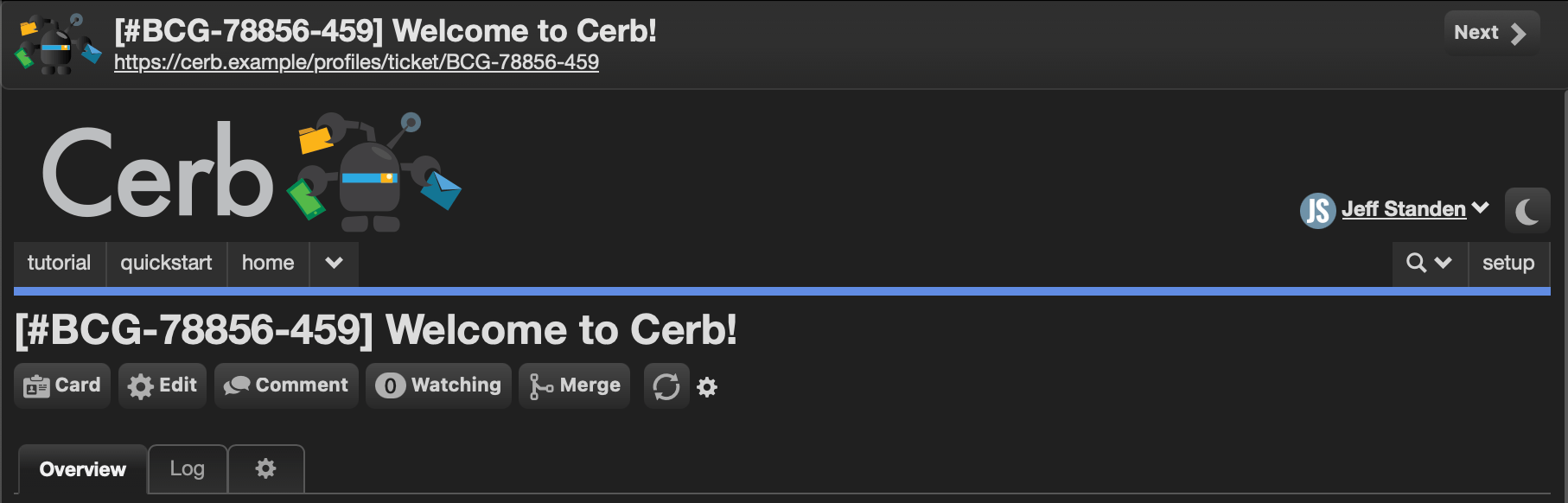Screen dimensions: 1568x503
Task: Toggle dark mode with the moon icon
Action: pos(1527,210)
